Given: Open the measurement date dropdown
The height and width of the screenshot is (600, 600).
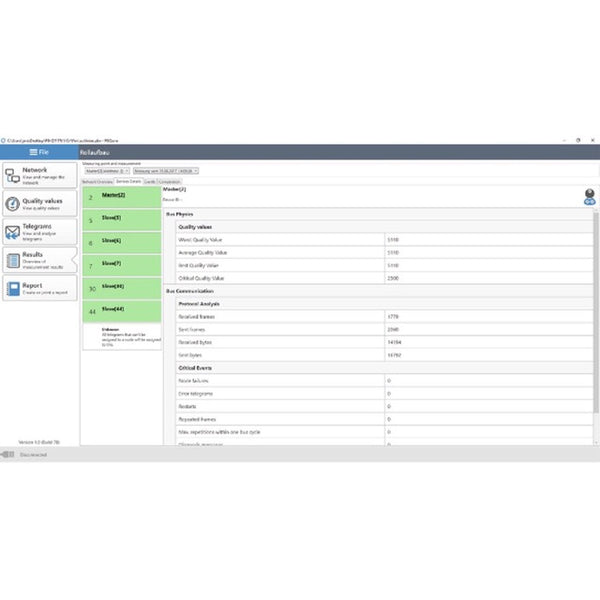Looking at the screenshot, I should point(166,171).
